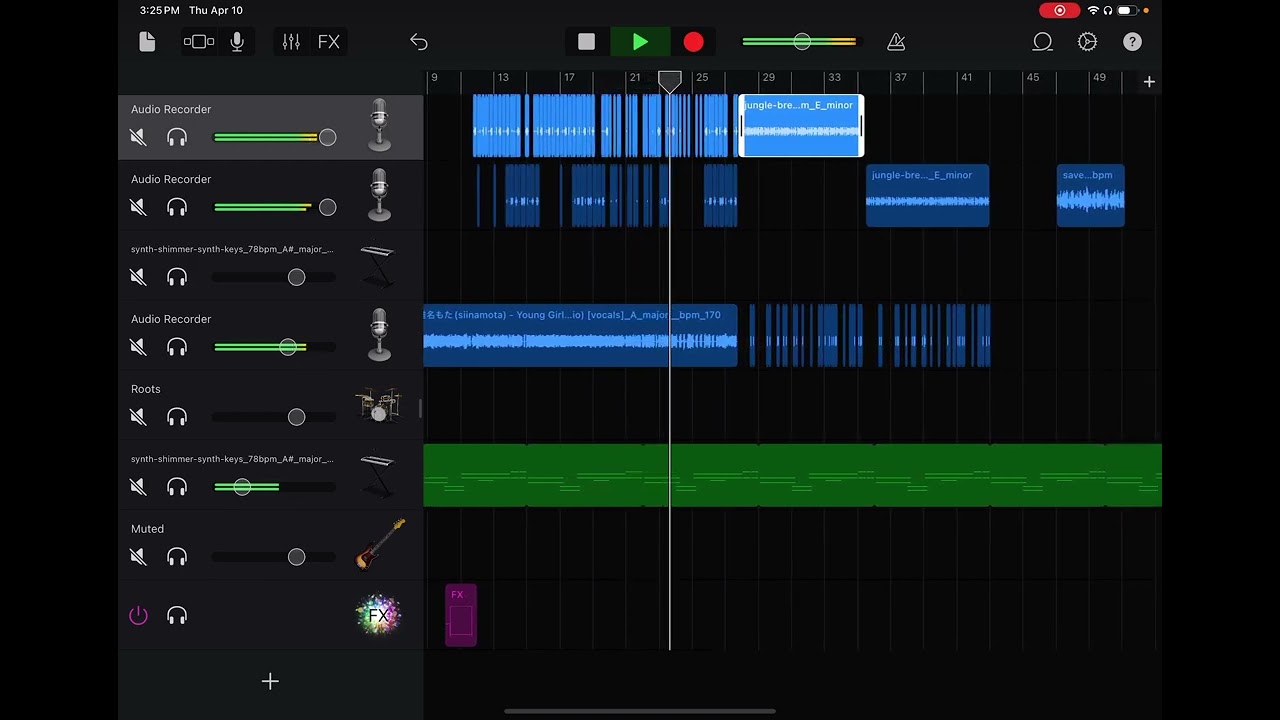Select the highlighted jungle-bre...m_E_minor region
This screenshot has height=720, width=1280.
coord(800,125)
